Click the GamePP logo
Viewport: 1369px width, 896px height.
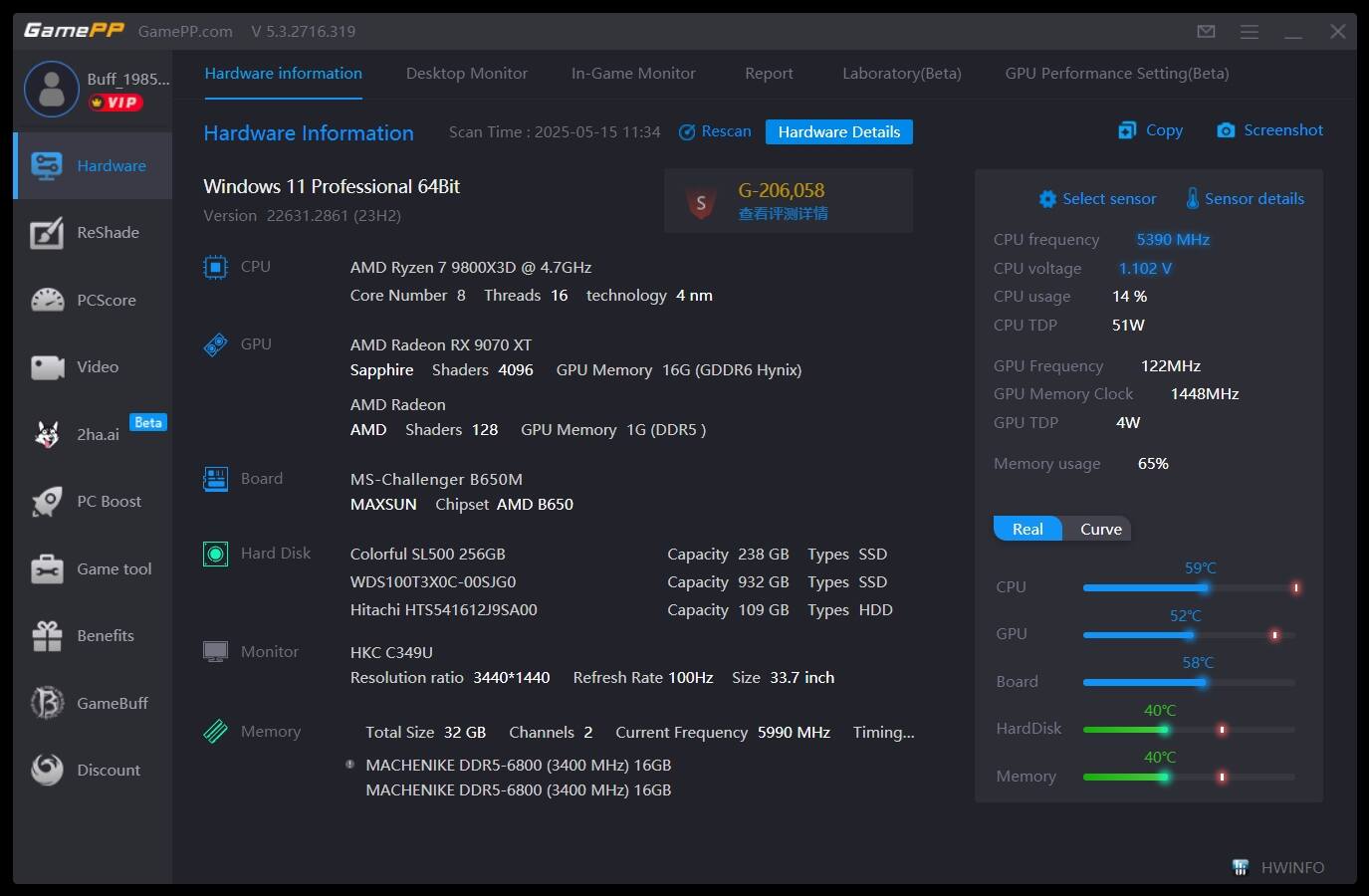click(x=74, y=31)
